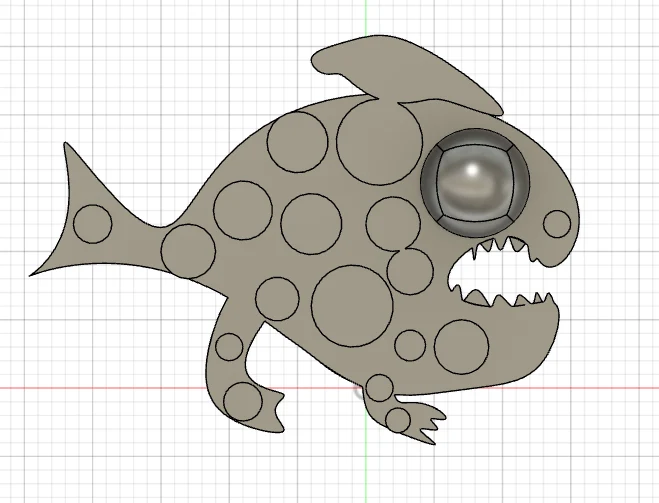Select the circle at the rear pelvic fin tip

243,401
